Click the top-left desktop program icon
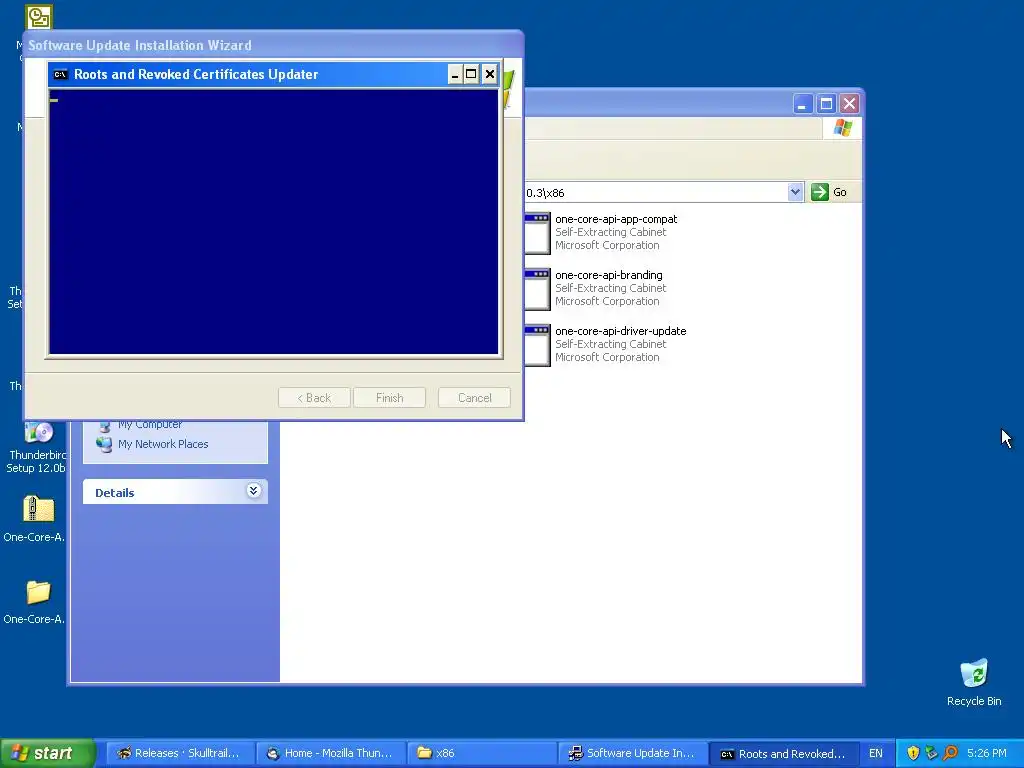The image size is (1024, 768). coord(39,17)
